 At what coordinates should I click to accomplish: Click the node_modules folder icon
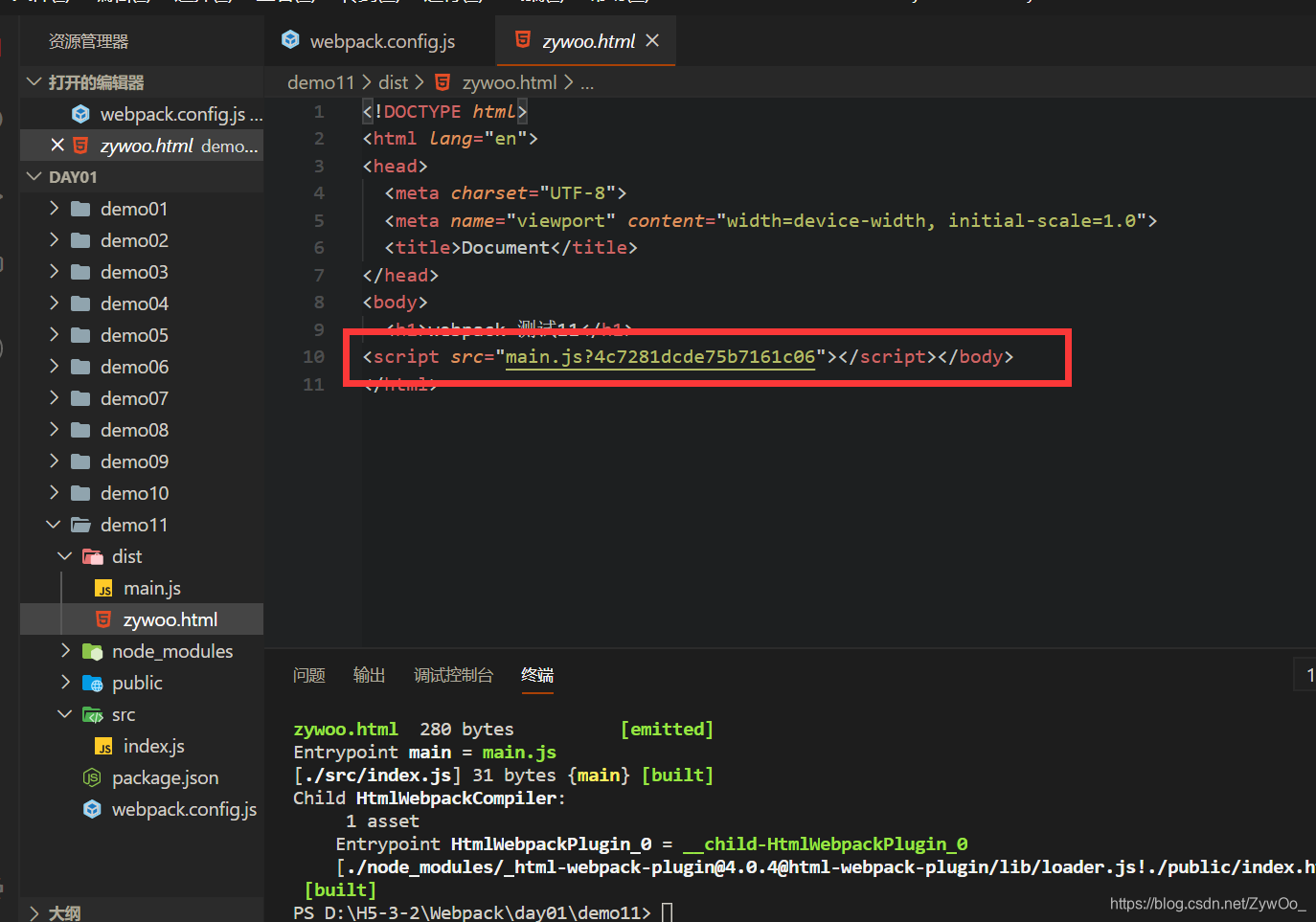[x=93, y=652]
